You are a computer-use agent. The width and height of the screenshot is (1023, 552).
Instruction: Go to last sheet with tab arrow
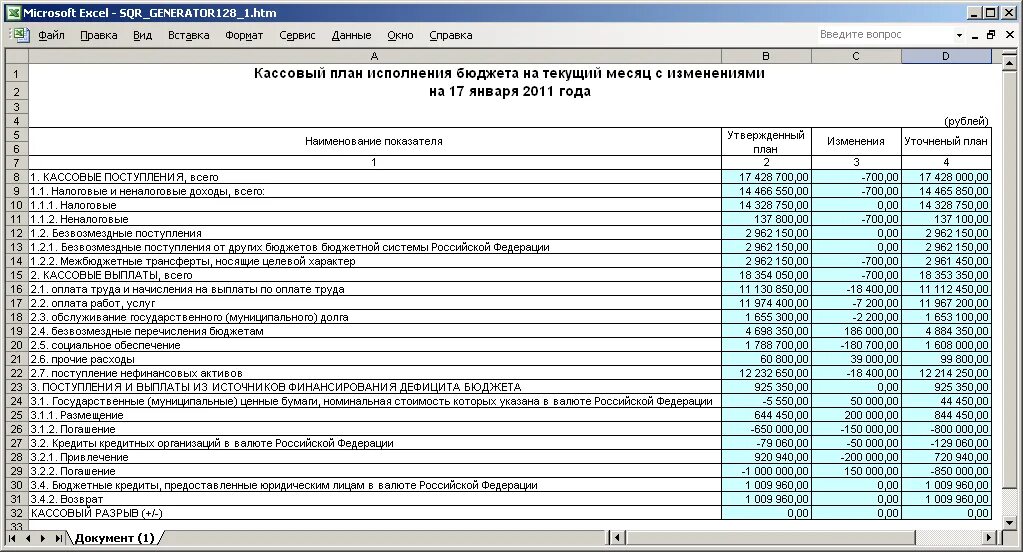coord(59,538)
